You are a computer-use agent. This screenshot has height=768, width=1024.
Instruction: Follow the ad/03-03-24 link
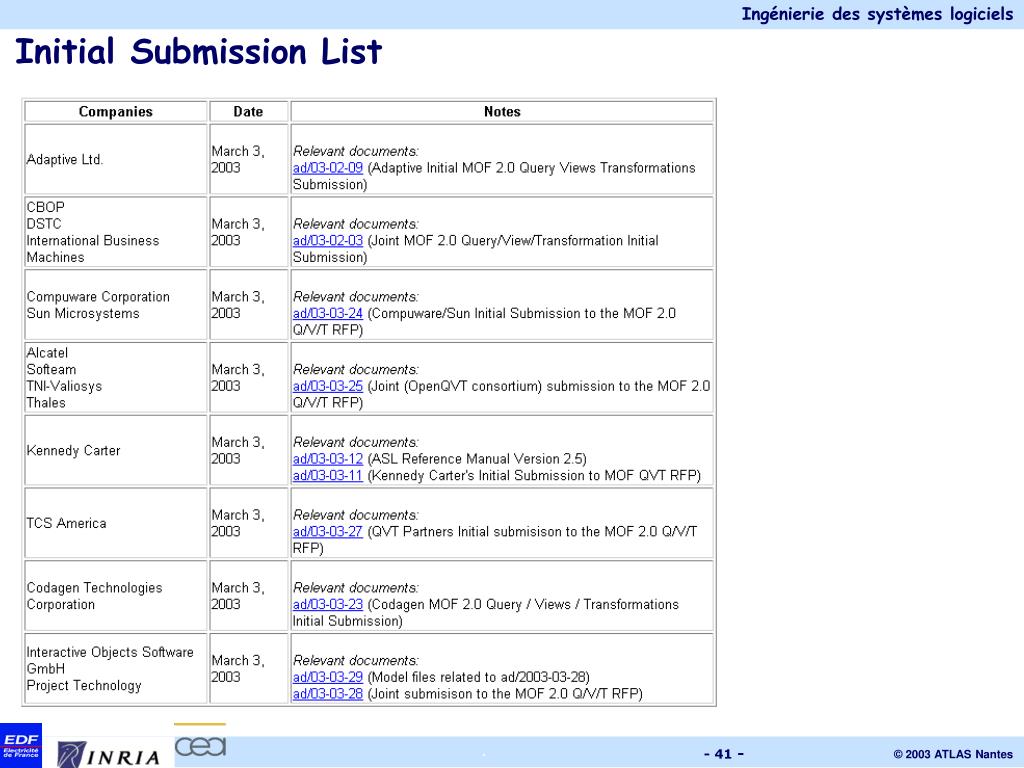click(x=327, y=313)
